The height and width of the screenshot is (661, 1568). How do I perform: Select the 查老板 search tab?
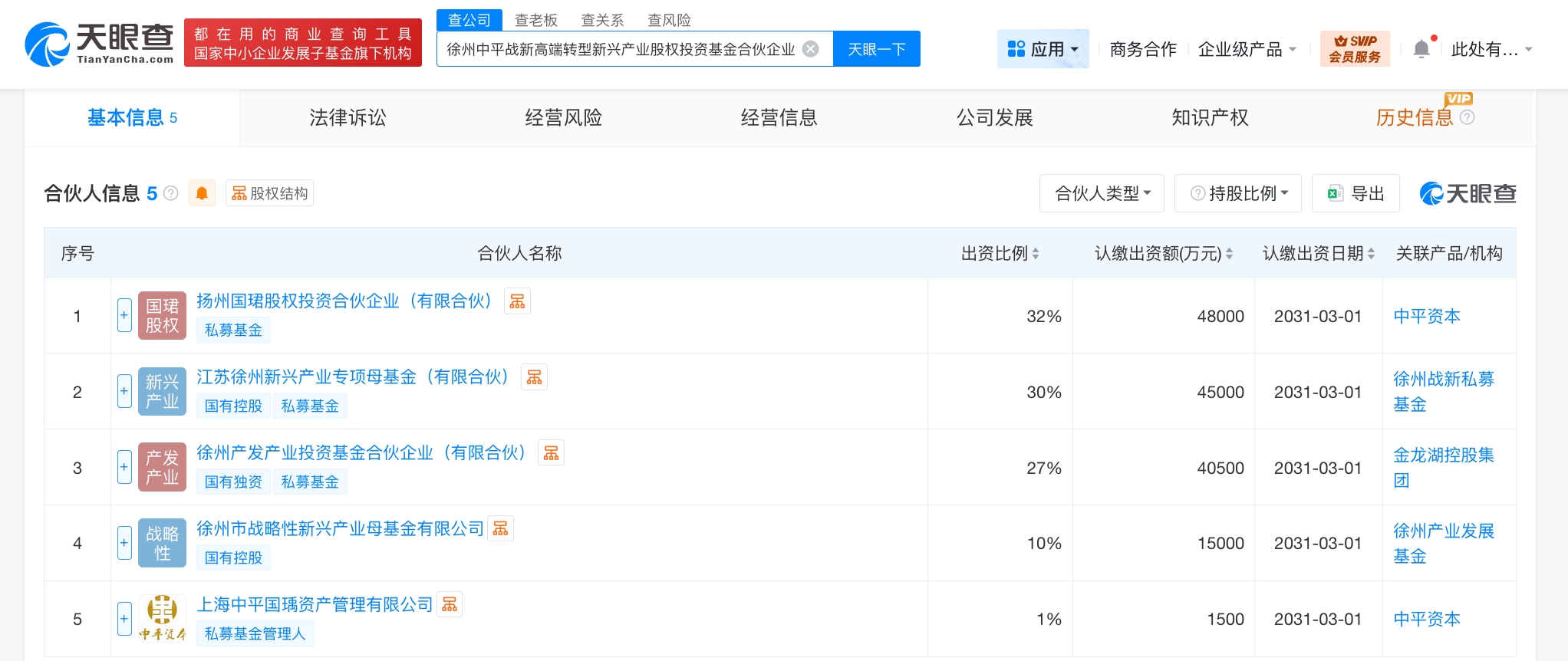(x=535, y=20)
